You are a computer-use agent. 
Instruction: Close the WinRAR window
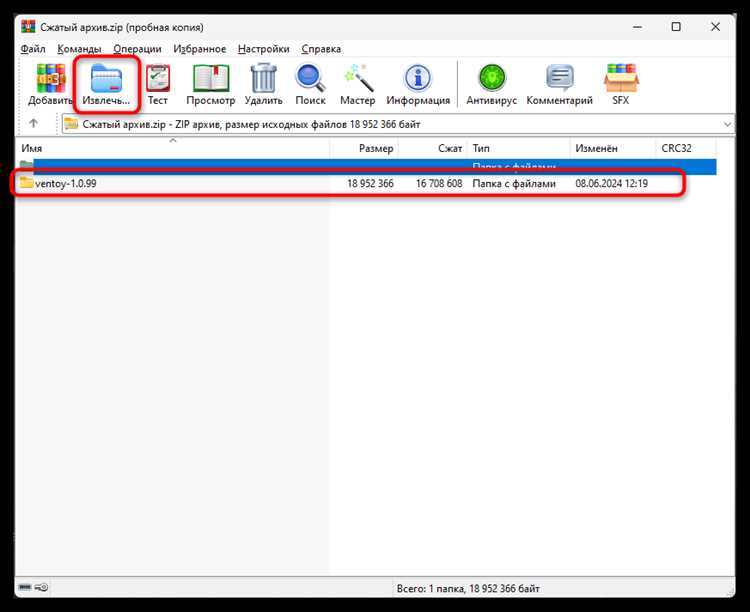pos(716,27)
